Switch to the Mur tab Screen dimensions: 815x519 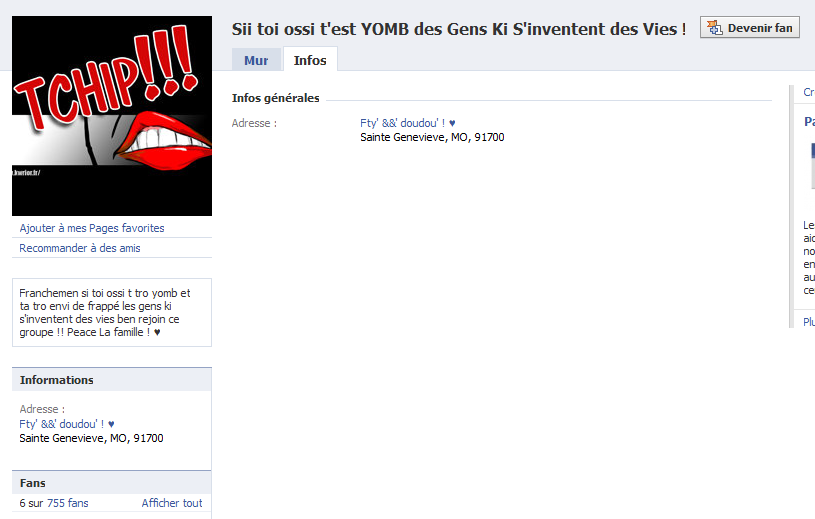point(256,60)
